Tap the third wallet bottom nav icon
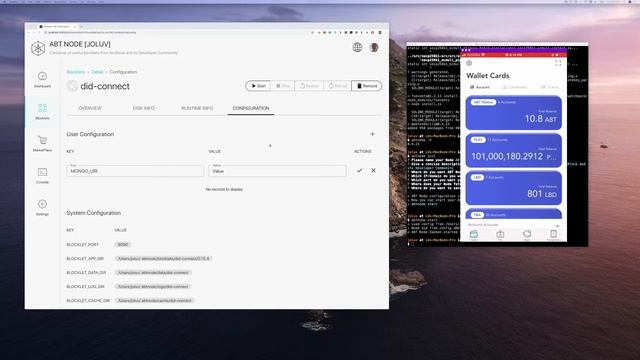Viewport: 640px width, 360px height. tap(527, 235)
